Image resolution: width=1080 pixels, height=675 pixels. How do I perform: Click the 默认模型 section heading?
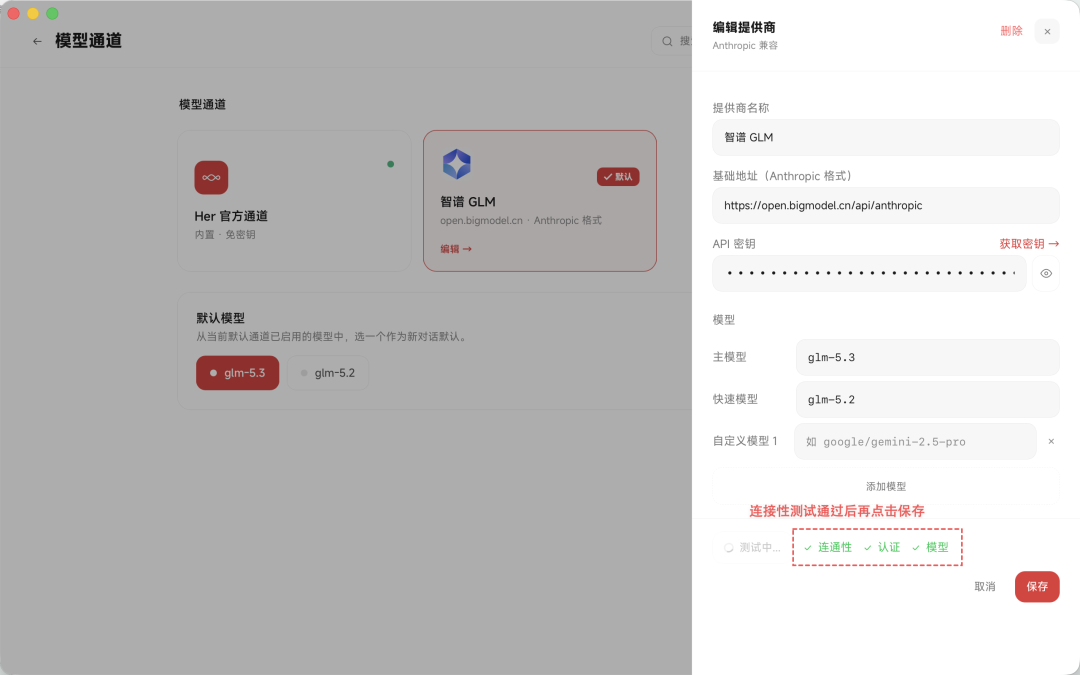tap(220, 318)
